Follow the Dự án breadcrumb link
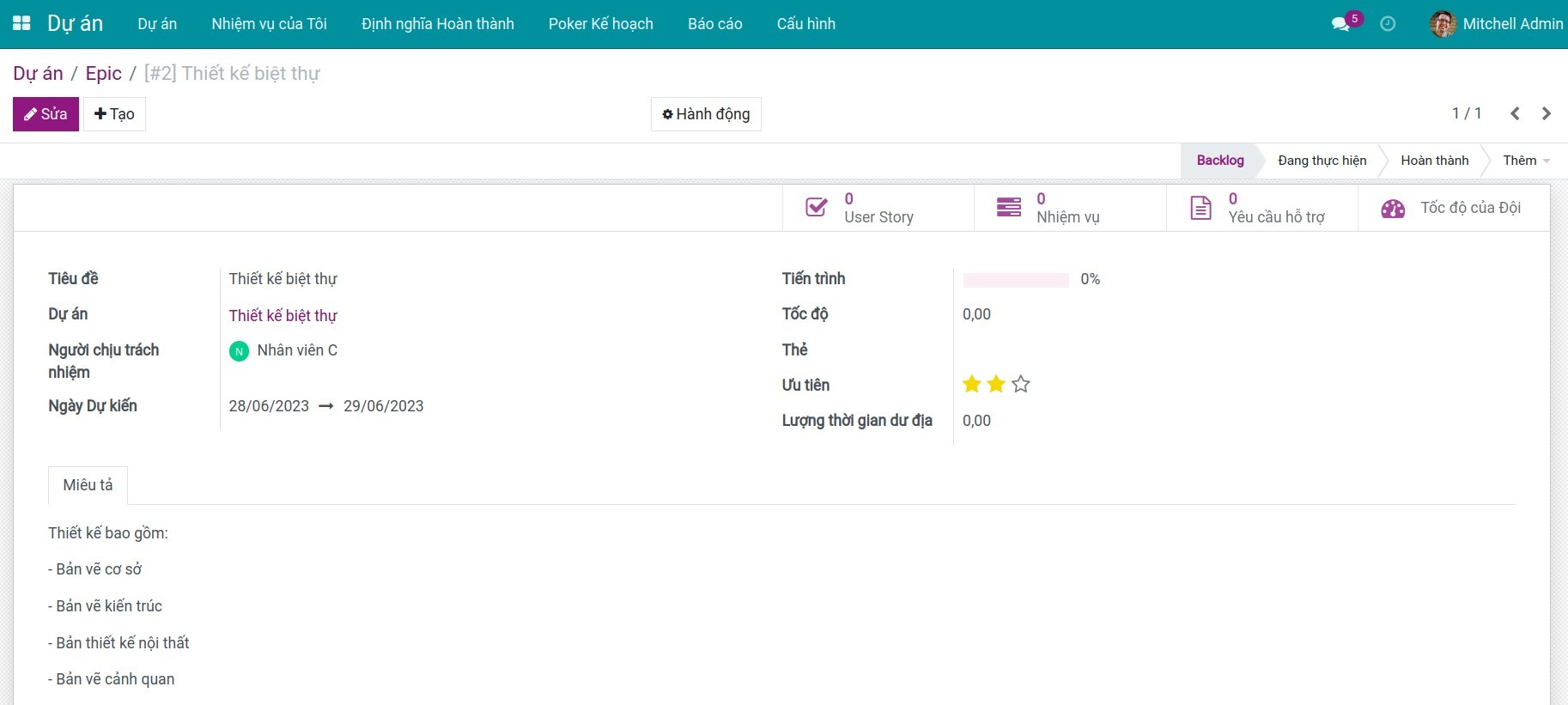1568x705 pixels. point(38,73)
